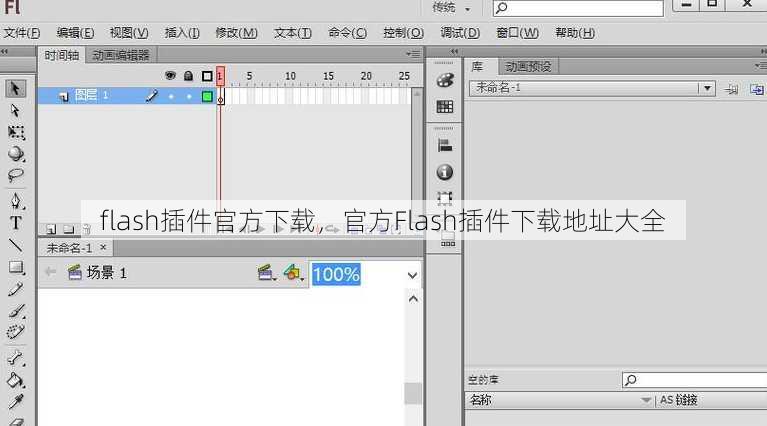Open the timeline panel options menu

click(x=414, y=54)
